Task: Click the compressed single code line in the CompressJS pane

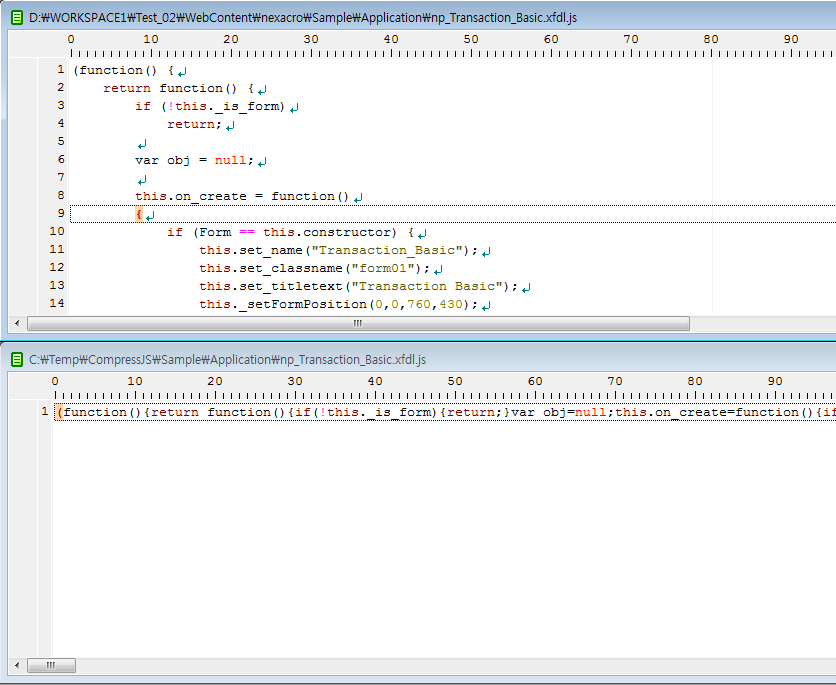Action: point(446,413)
